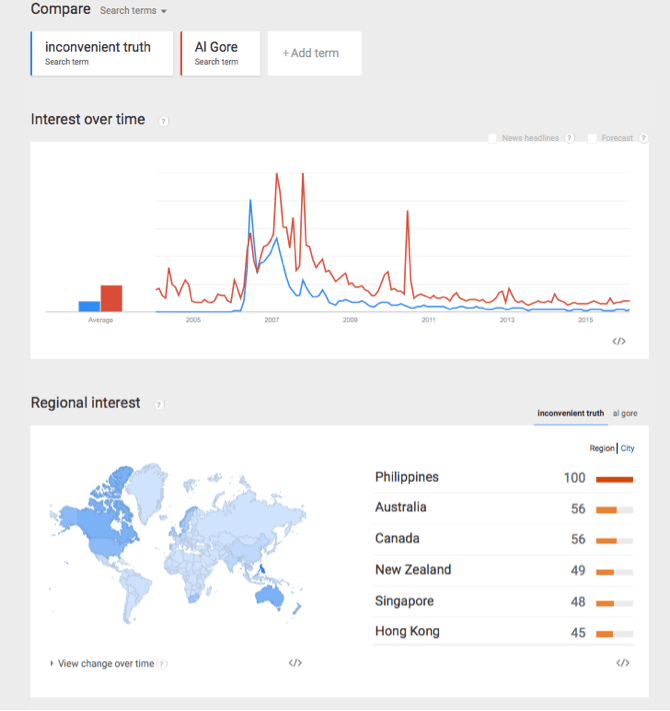Click embed icon beneath the world map
Image resolution: width=670 pixels, height=711 pixels.
coord(295,663)
